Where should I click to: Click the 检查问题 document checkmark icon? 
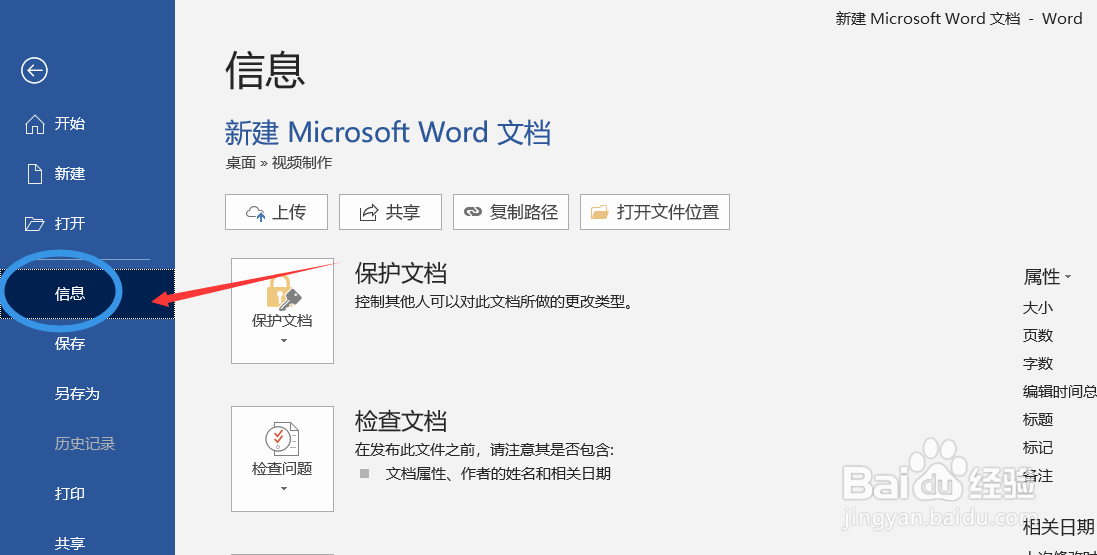(283, 440)
